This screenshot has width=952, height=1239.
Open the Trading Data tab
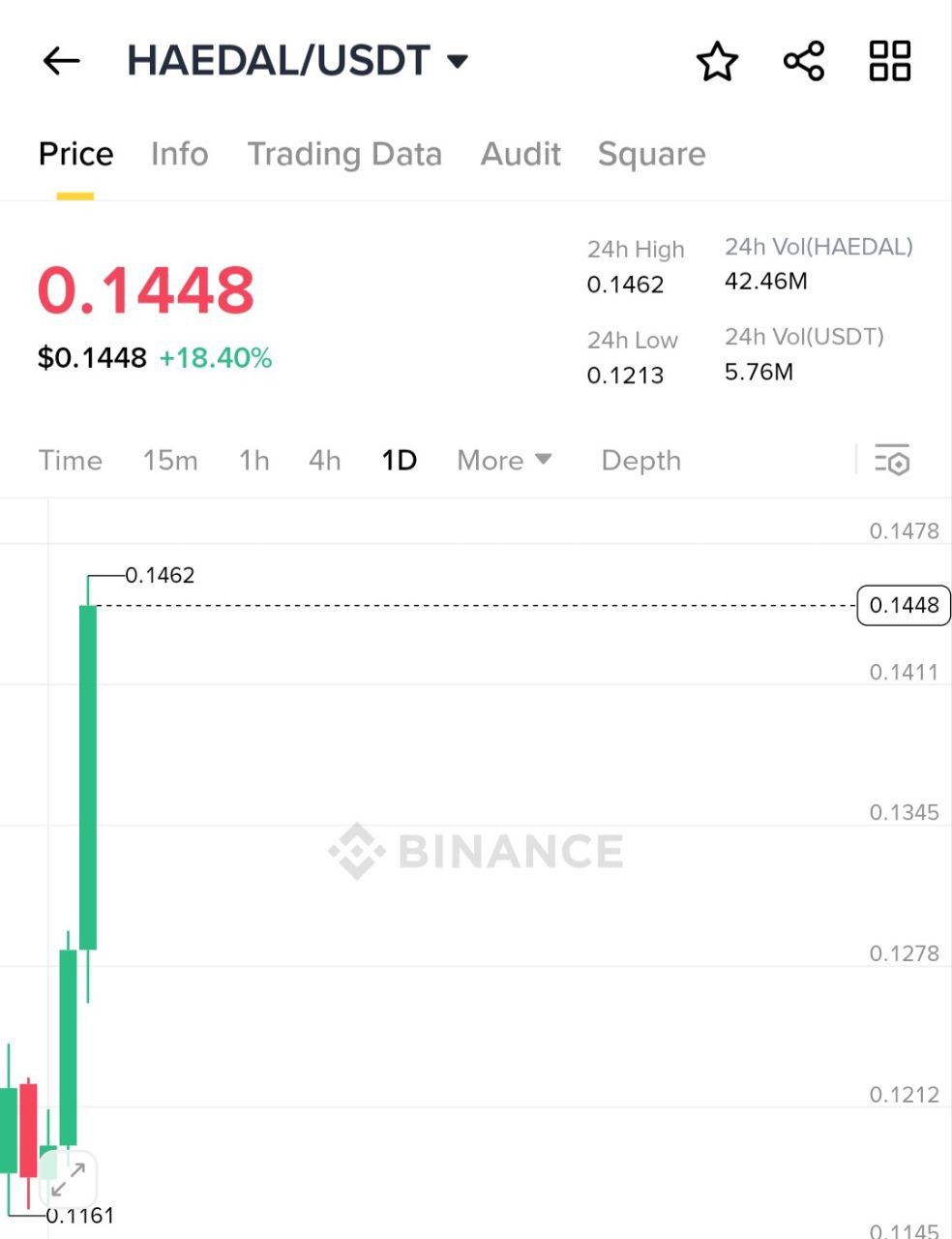click(344, 154)
